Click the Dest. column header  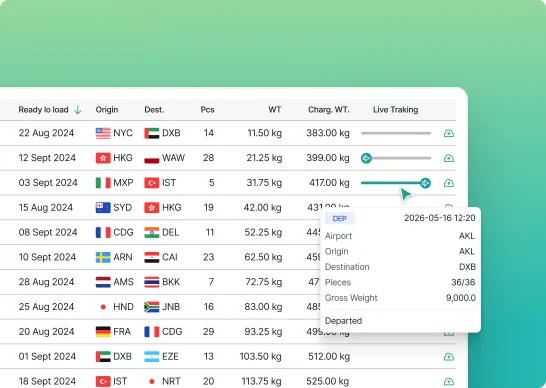pos(154,110)
